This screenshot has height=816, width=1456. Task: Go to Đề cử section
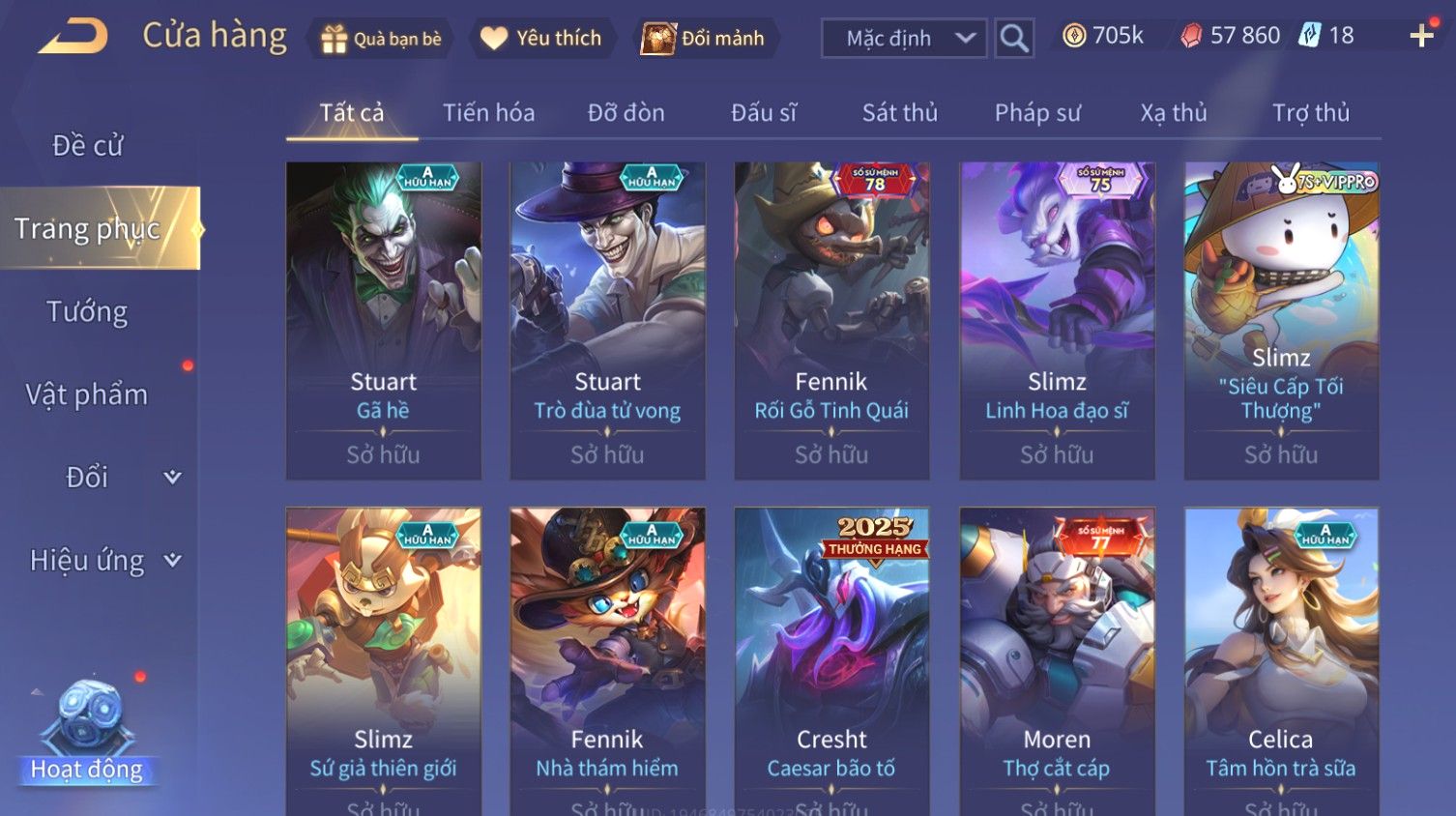coord(87,145)
